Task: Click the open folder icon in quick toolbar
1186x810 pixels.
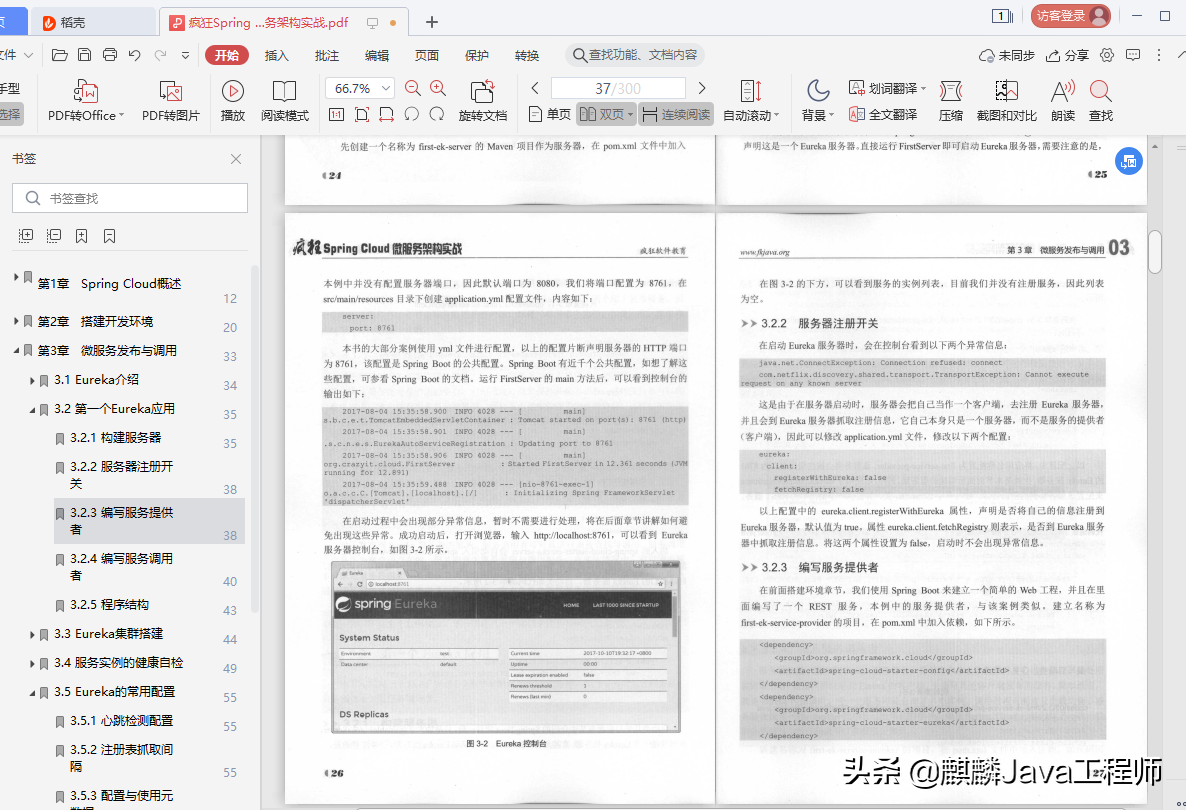Action: pyautogui.click(x=60, y=54)
